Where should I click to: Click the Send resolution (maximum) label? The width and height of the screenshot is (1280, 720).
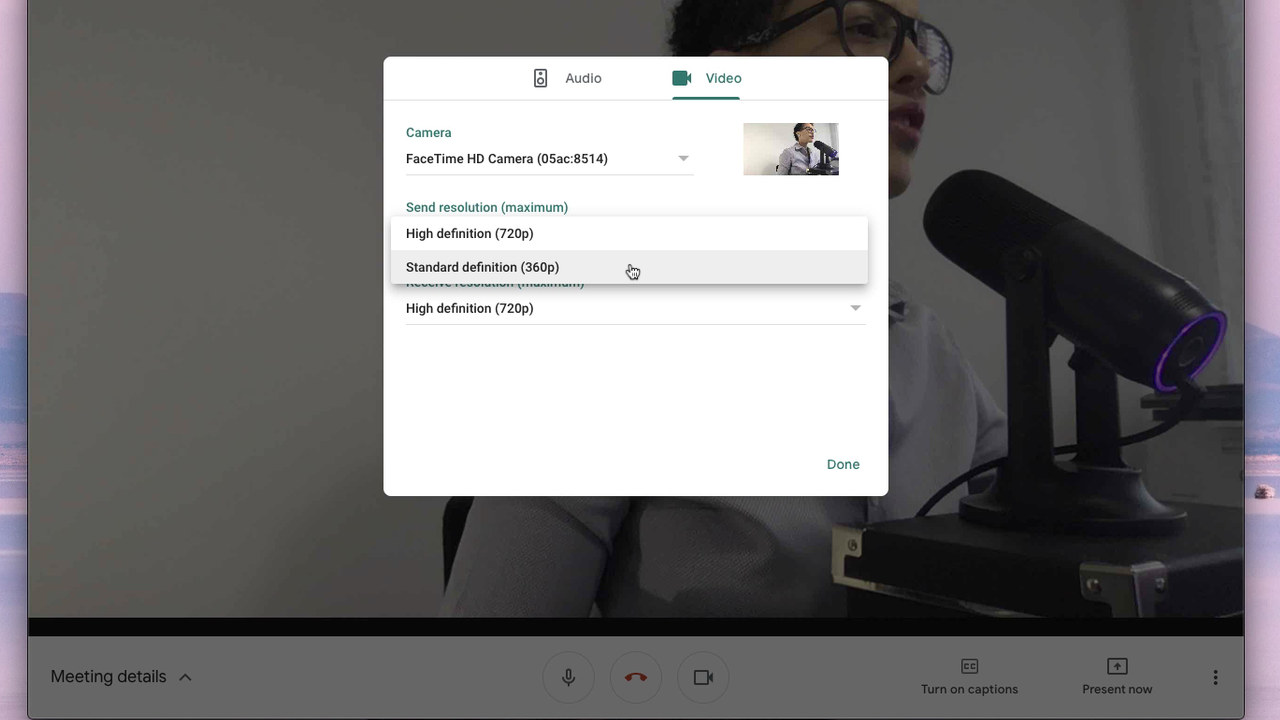pos(487,207)
